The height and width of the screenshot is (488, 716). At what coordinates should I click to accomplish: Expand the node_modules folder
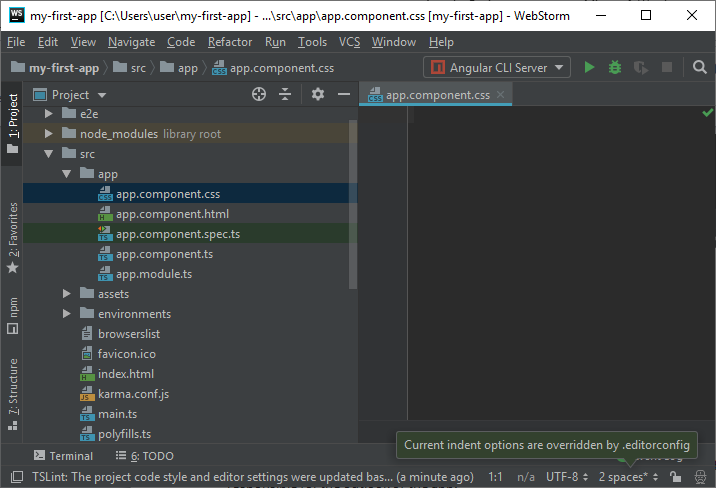point(48,134)
